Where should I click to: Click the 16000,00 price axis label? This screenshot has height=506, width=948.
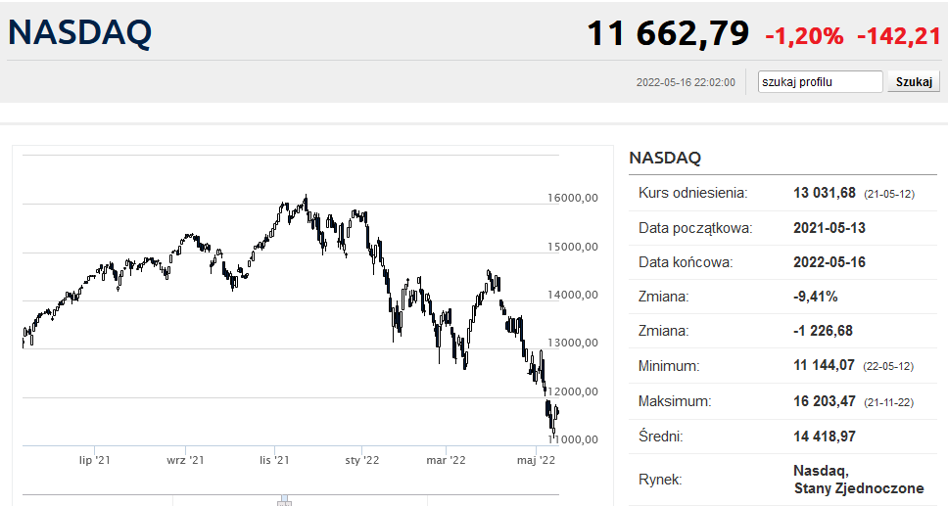pyautogui.click(x=573, y=199)
